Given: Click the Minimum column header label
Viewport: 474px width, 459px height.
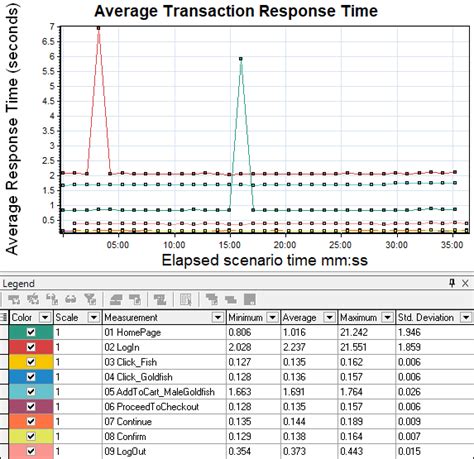Looking at the screenshot, I should click(245, 317).
